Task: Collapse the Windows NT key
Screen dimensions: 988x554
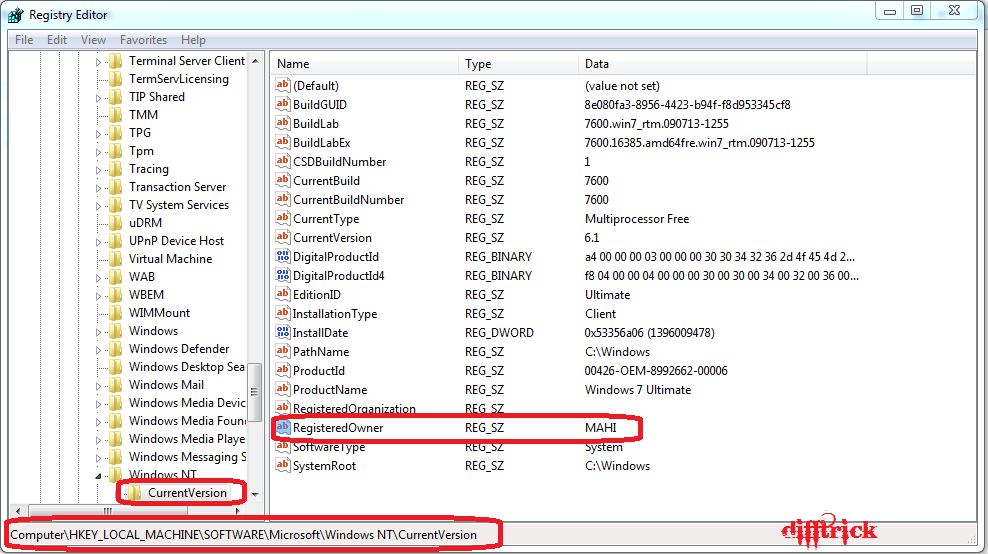Action: tap(98, 476)
